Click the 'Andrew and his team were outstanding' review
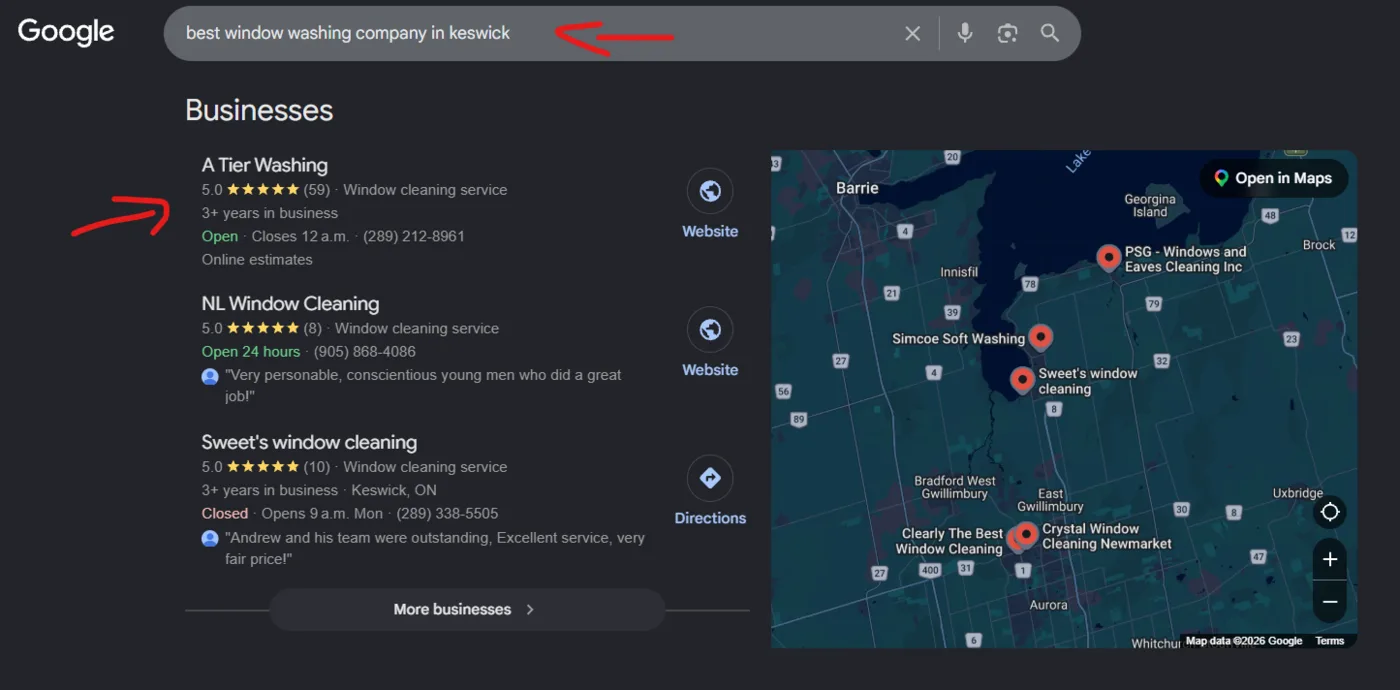 [x=435, y=548]
